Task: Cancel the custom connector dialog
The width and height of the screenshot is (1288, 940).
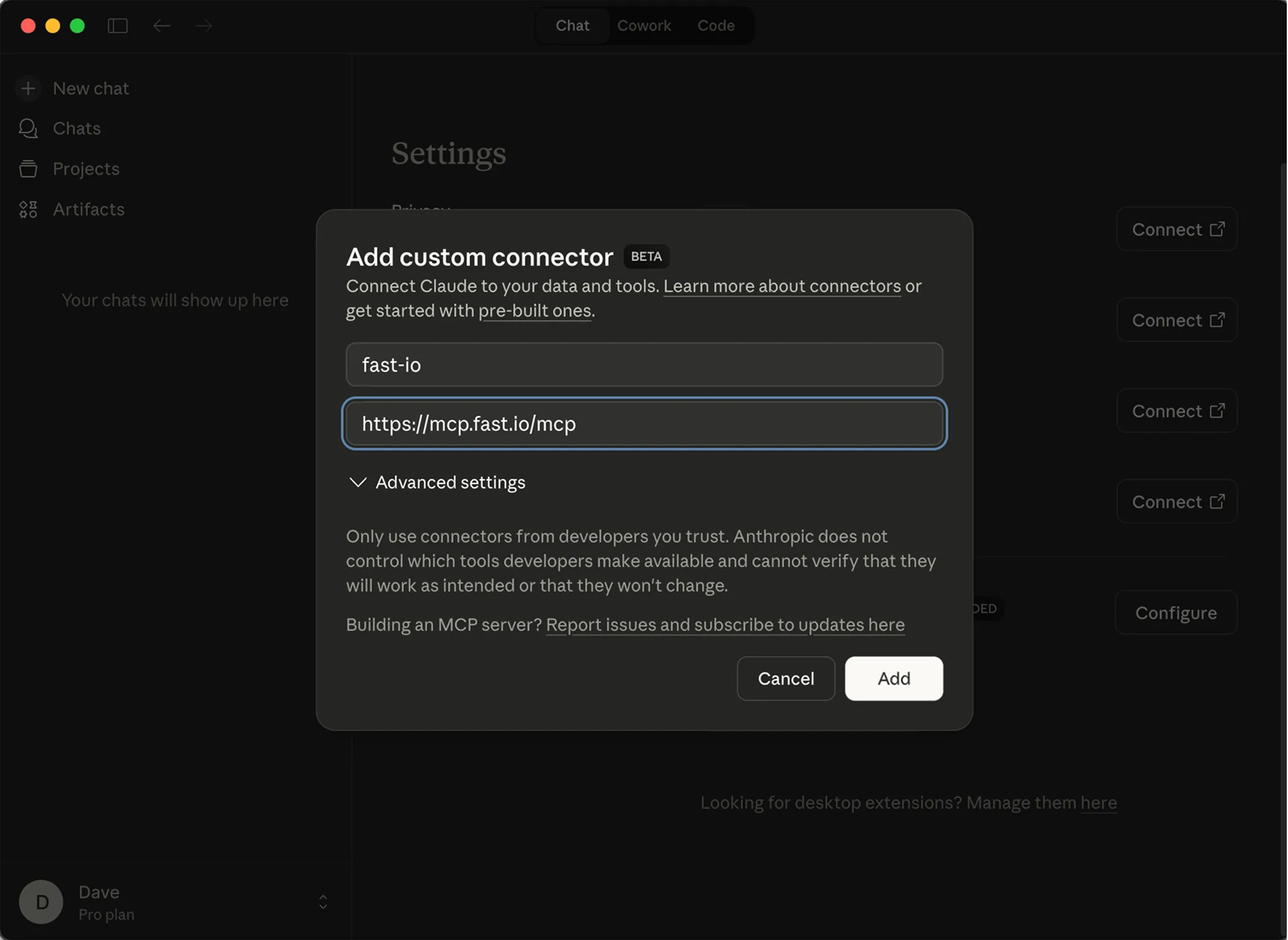Action: [x=786, y=679]
